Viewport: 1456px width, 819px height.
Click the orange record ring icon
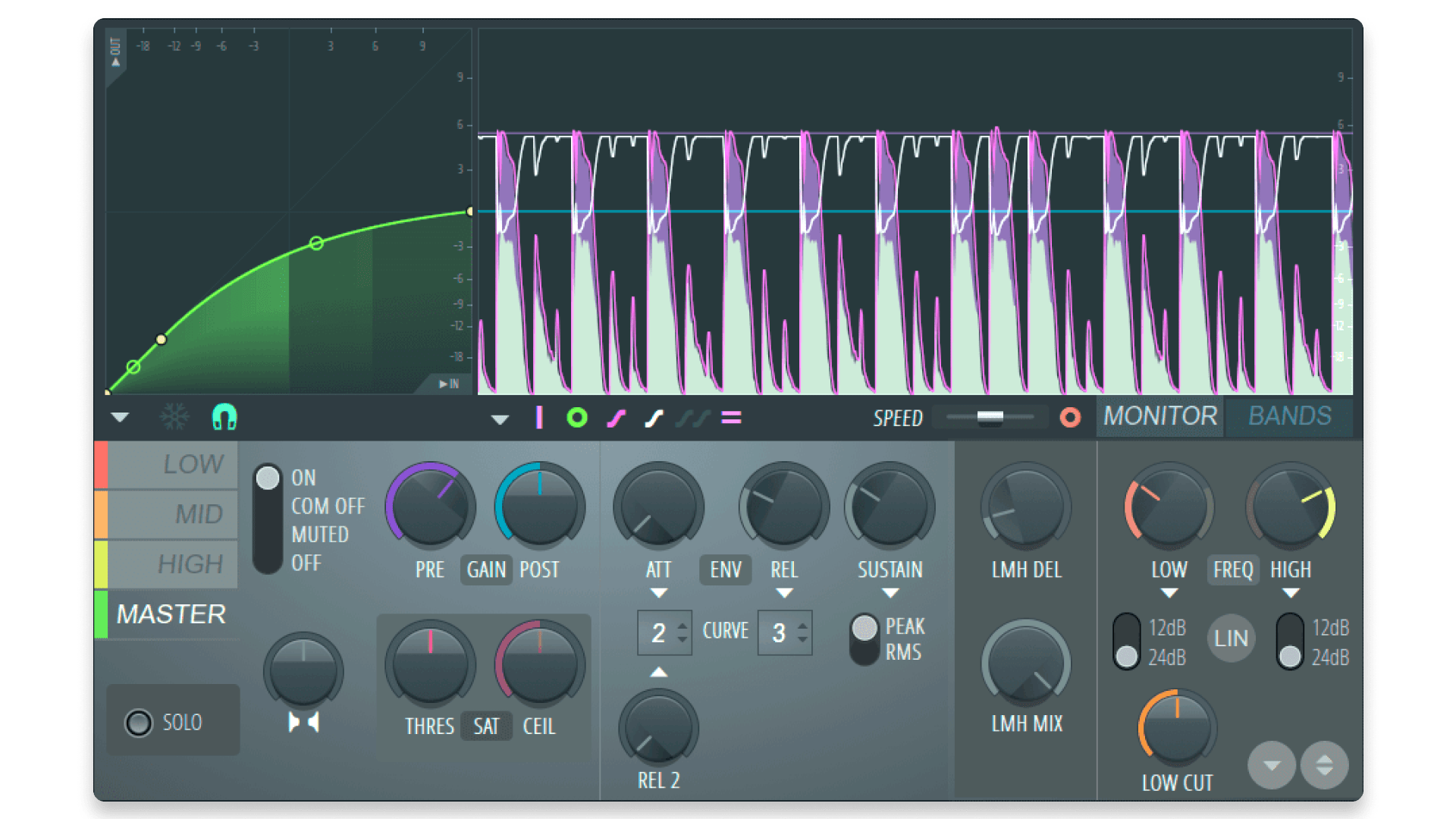tap(1070, 417)
